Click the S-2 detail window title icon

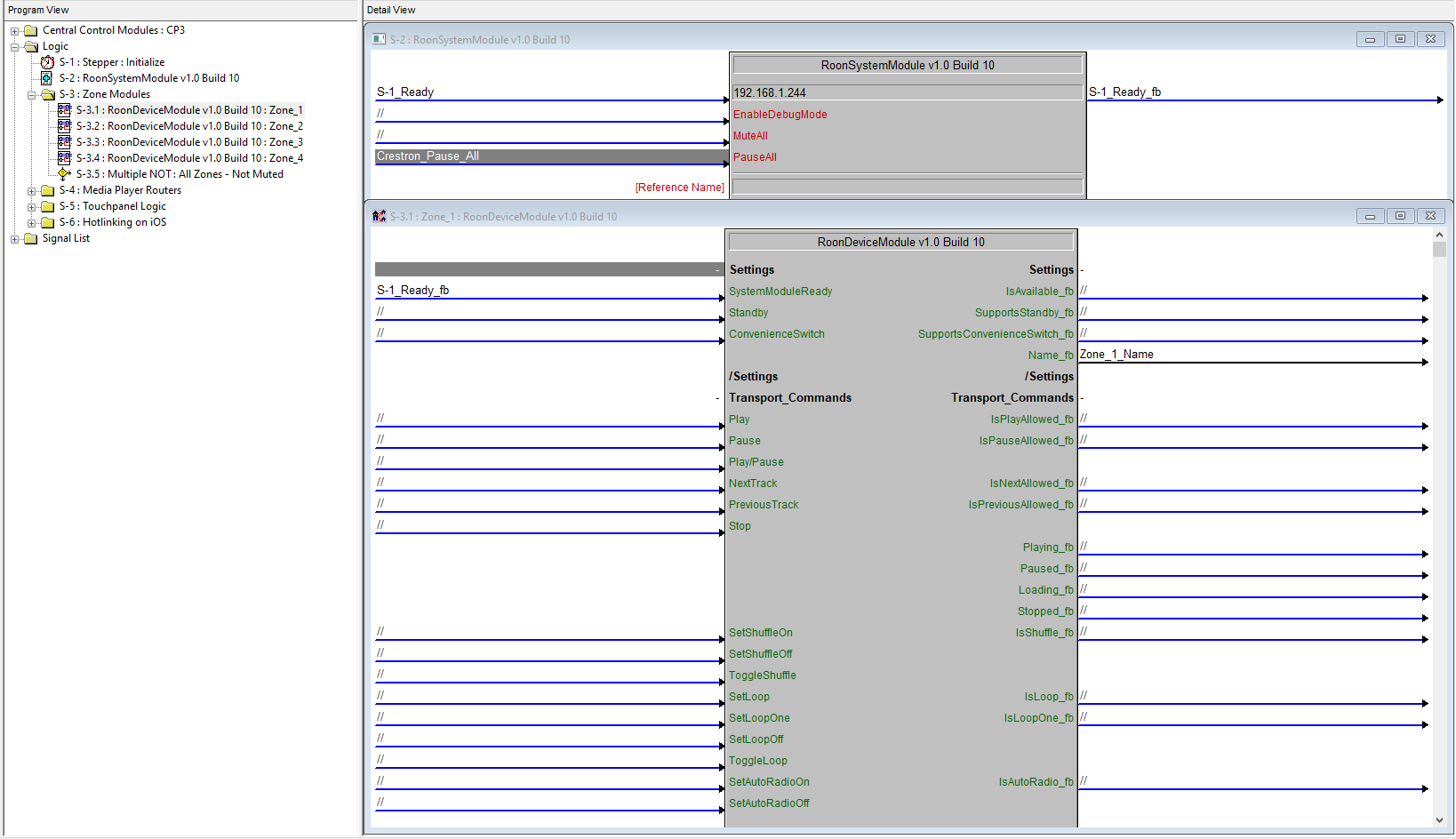pyautogui.click(x=379, y=39)
